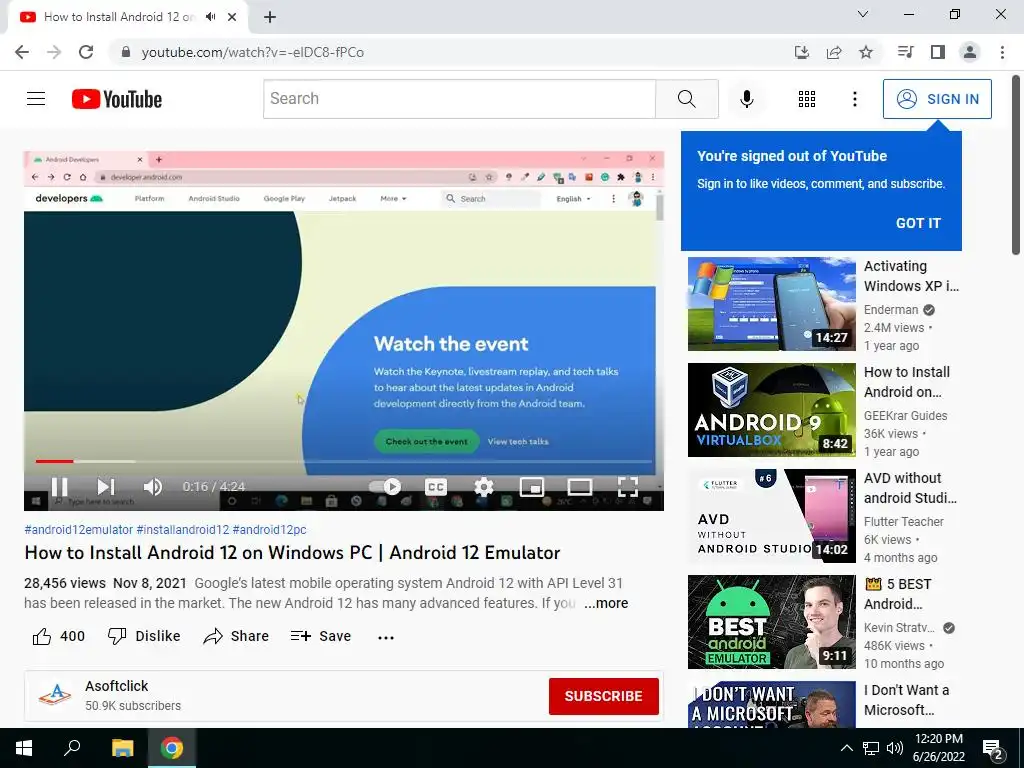Expand description with ...more

click(606, 603)
